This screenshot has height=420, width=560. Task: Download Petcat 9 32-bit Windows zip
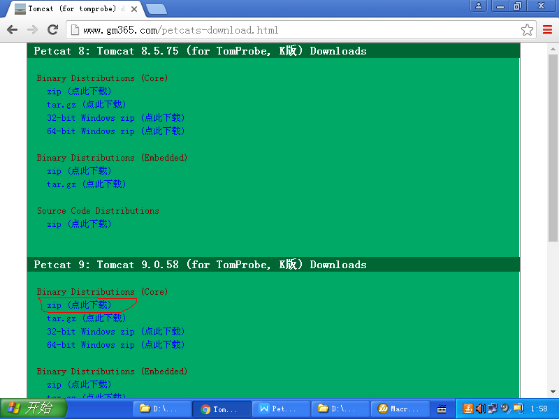(x=115, y=332)
